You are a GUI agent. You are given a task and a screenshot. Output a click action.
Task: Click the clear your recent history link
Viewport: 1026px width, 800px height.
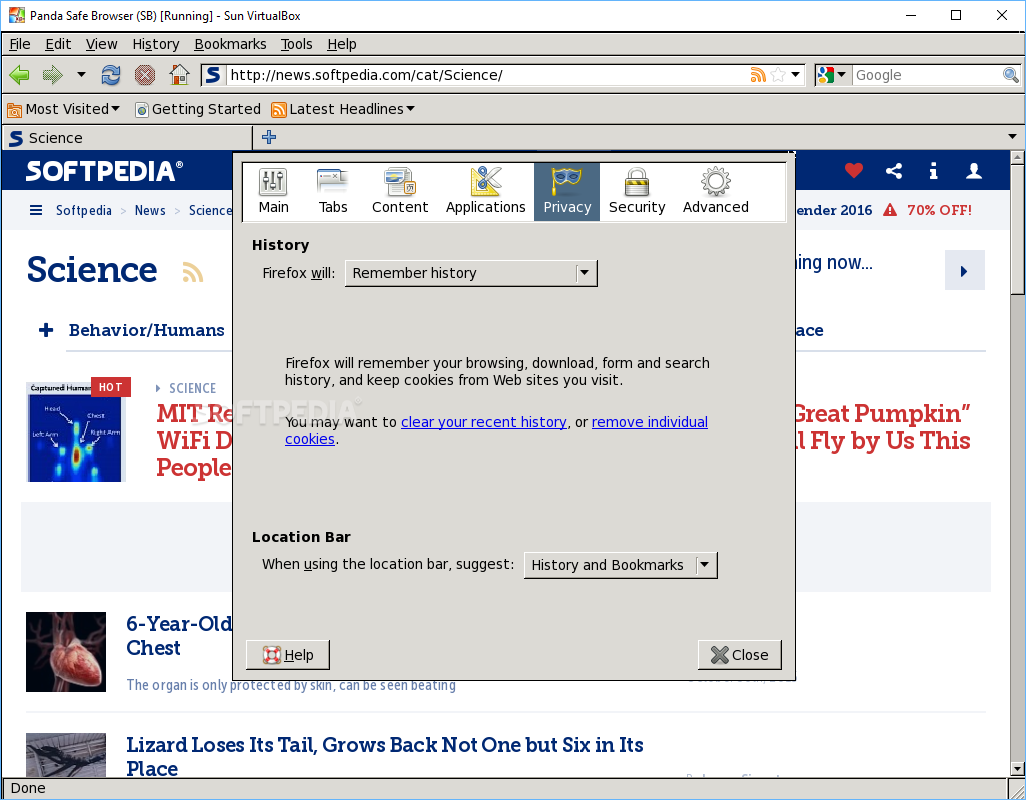(x=484, y=422)
